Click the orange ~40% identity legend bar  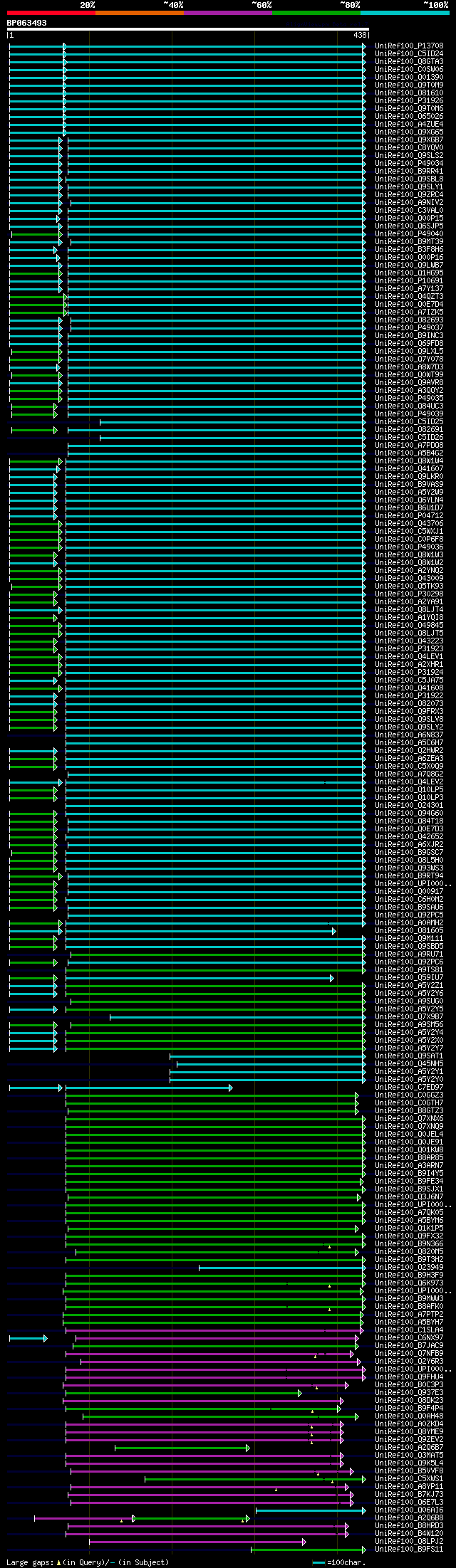139,13
